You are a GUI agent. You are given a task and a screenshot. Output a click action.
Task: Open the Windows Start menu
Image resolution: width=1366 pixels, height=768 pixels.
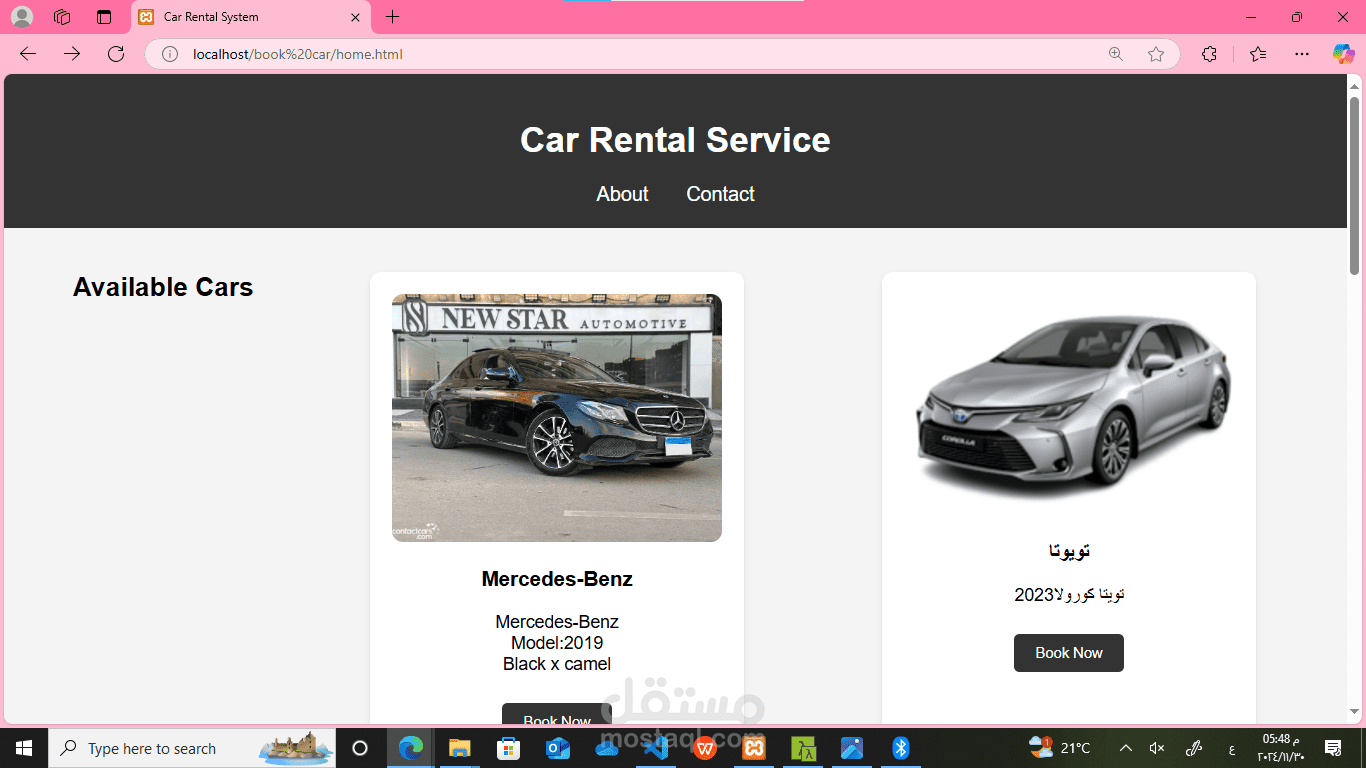pos(24,748)
